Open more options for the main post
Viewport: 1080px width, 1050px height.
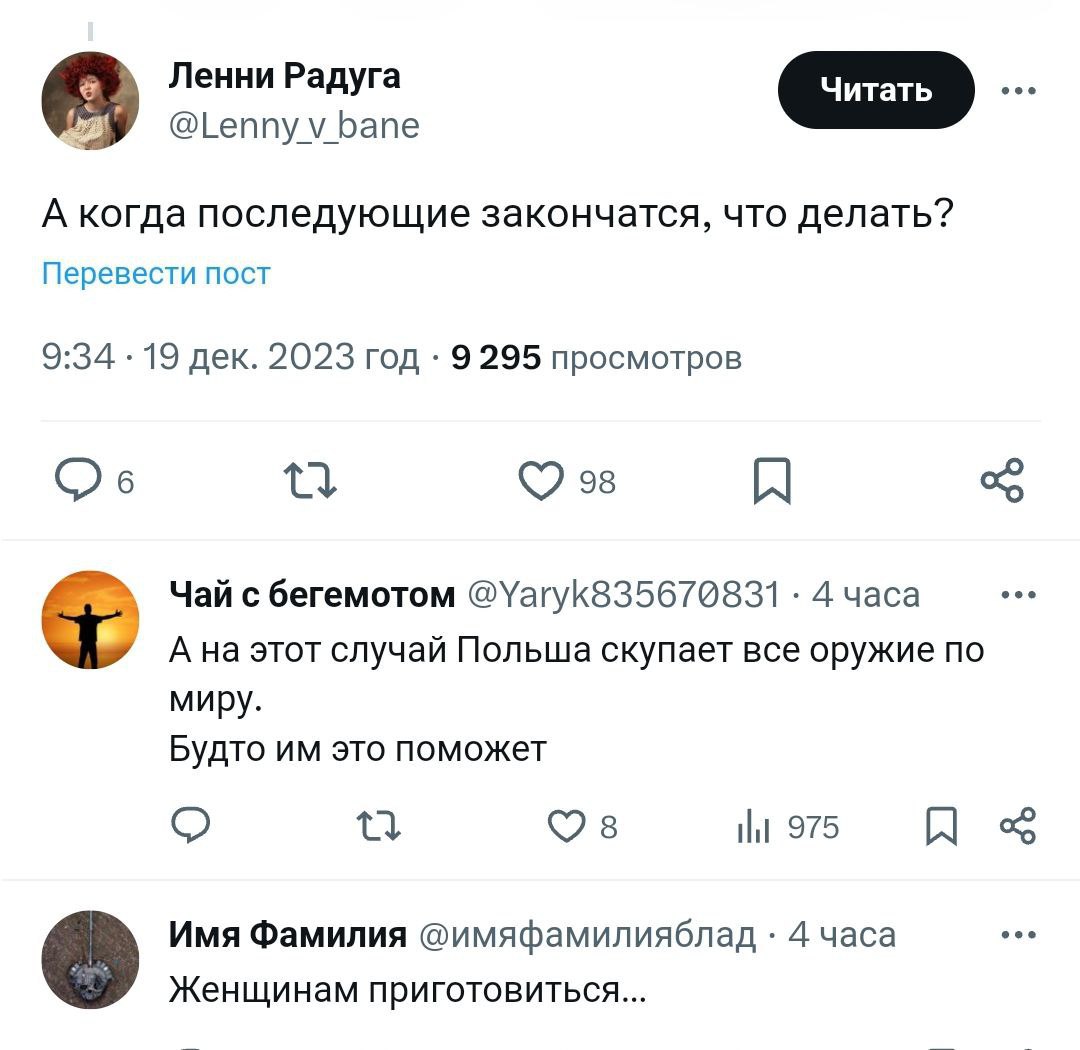pos(1018,91)
